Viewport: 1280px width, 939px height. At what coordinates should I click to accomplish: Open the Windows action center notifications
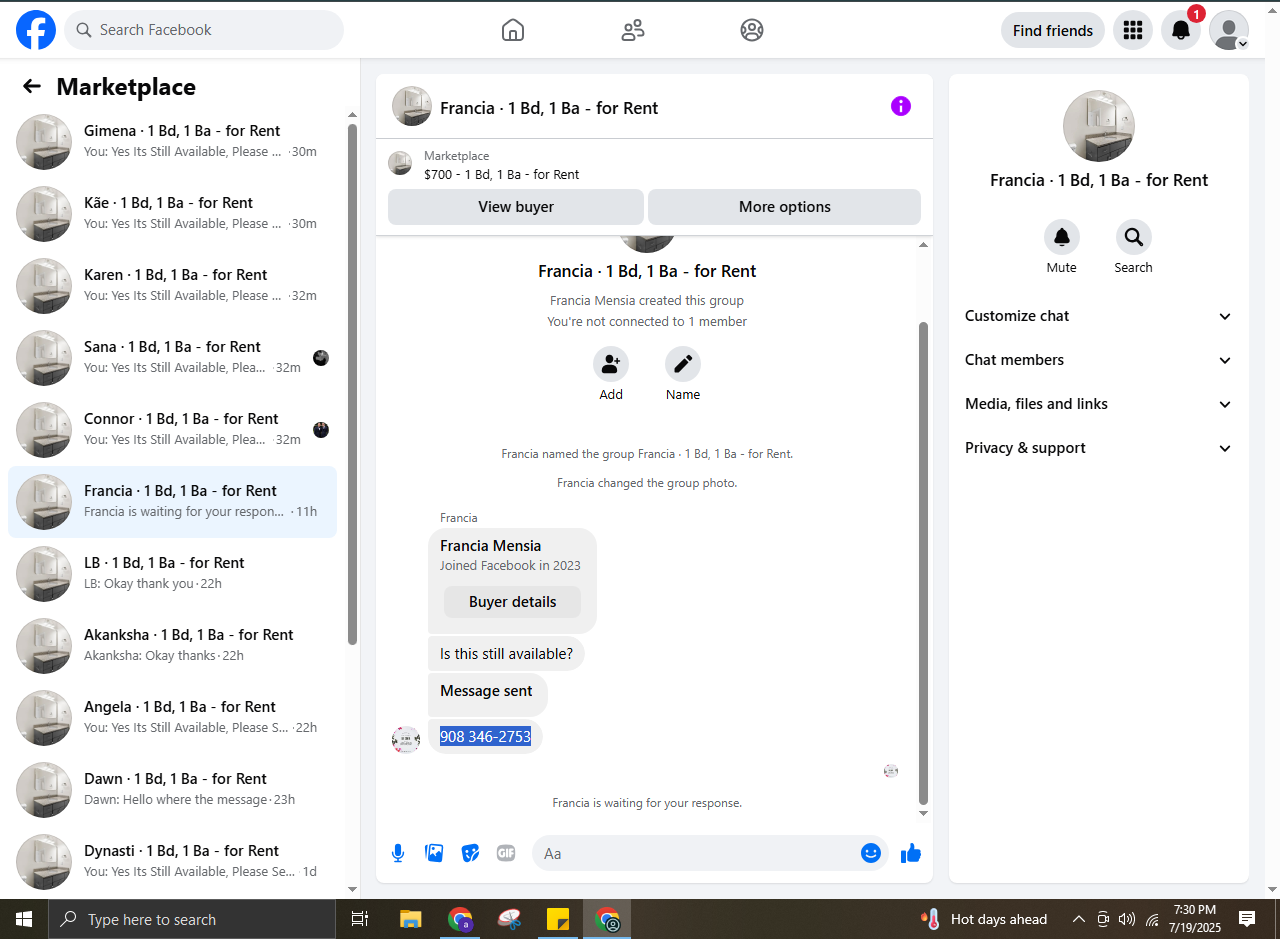click(x=1247, y=919)
